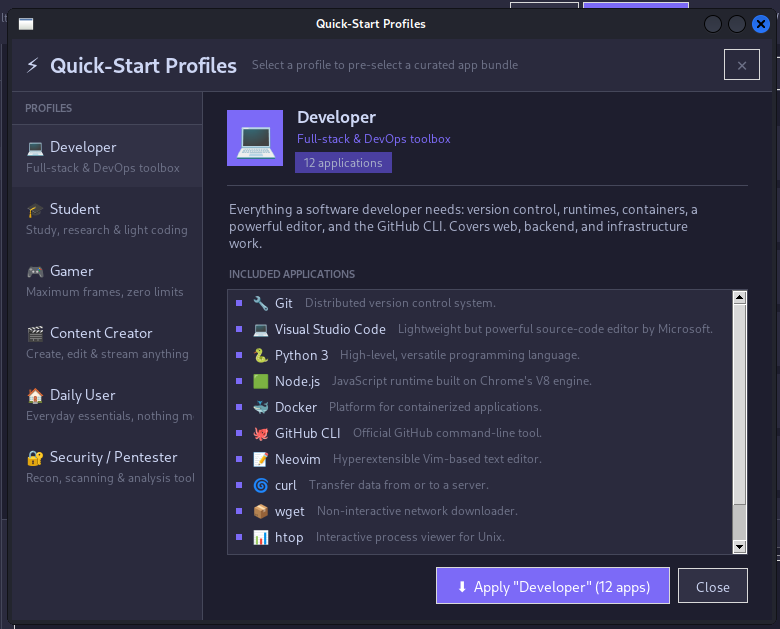Select the Gamer profile
This screenshot has height=629, width=780.
(107, 280)
